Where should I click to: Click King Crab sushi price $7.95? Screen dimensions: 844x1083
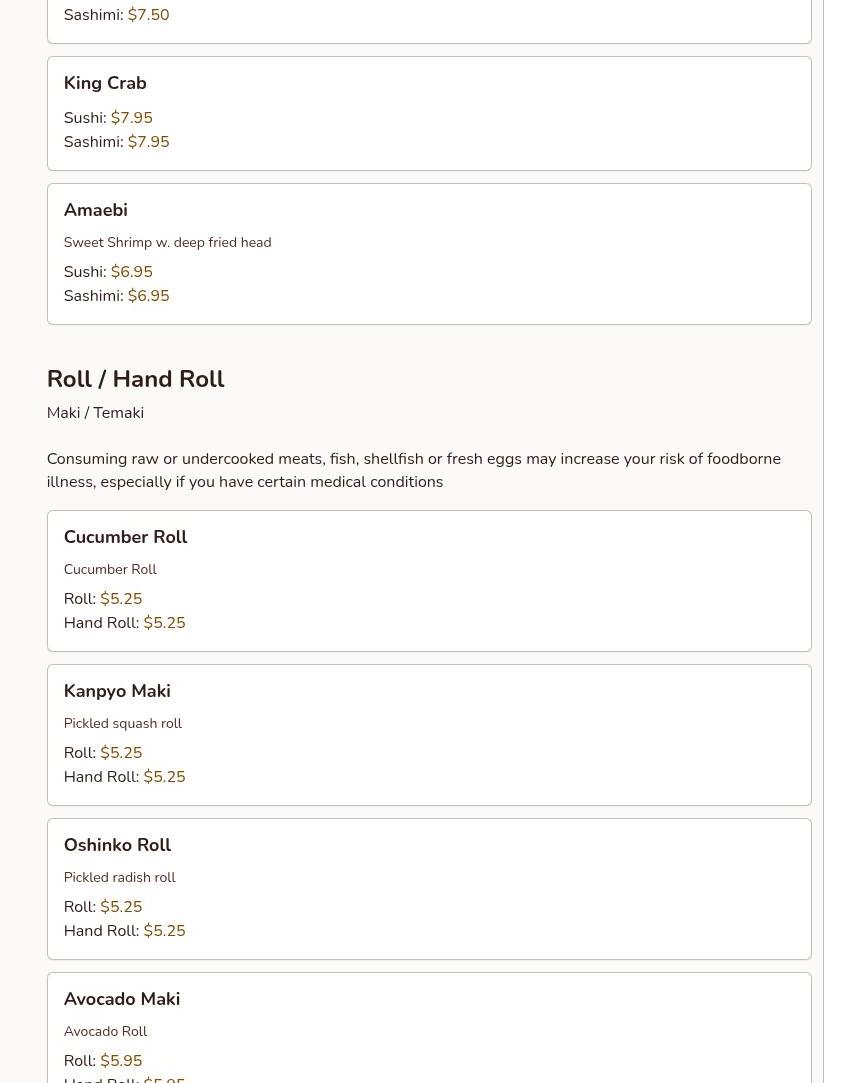pyautogui.click(x=131, y=118)
